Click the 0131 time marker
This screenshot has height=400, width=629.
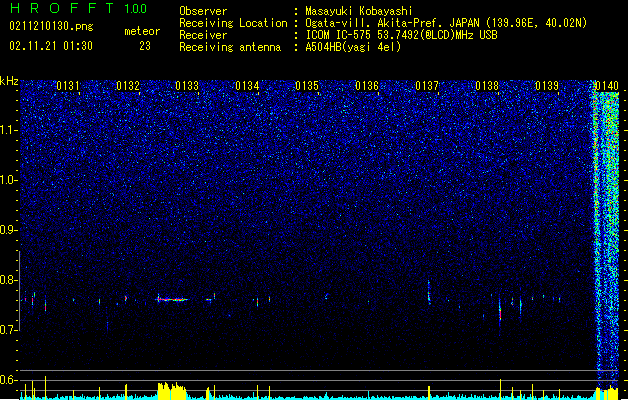[x=68, y=86]
